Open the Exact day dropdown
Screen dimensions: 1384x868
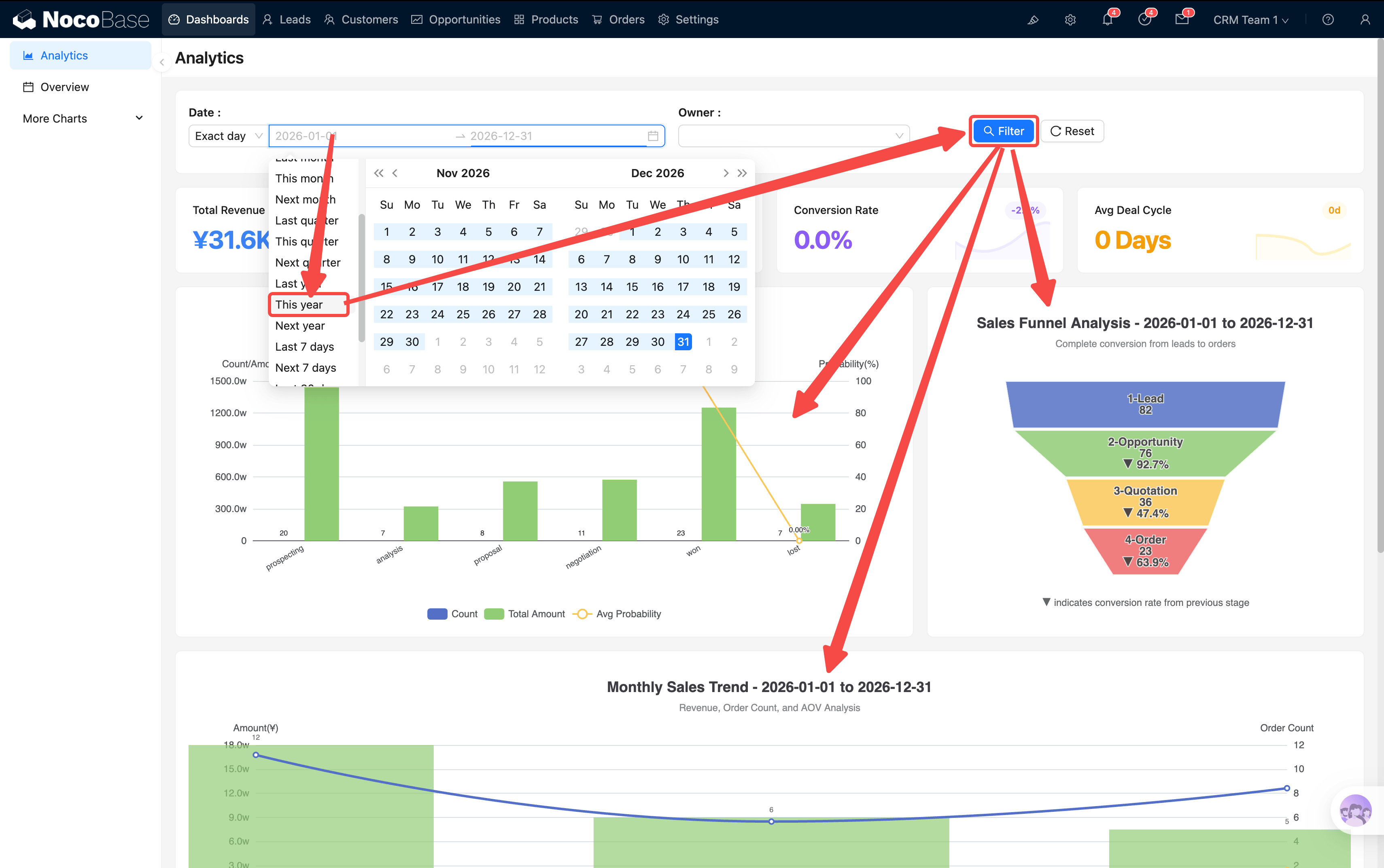pyautogui.click(x=228, y=136)
